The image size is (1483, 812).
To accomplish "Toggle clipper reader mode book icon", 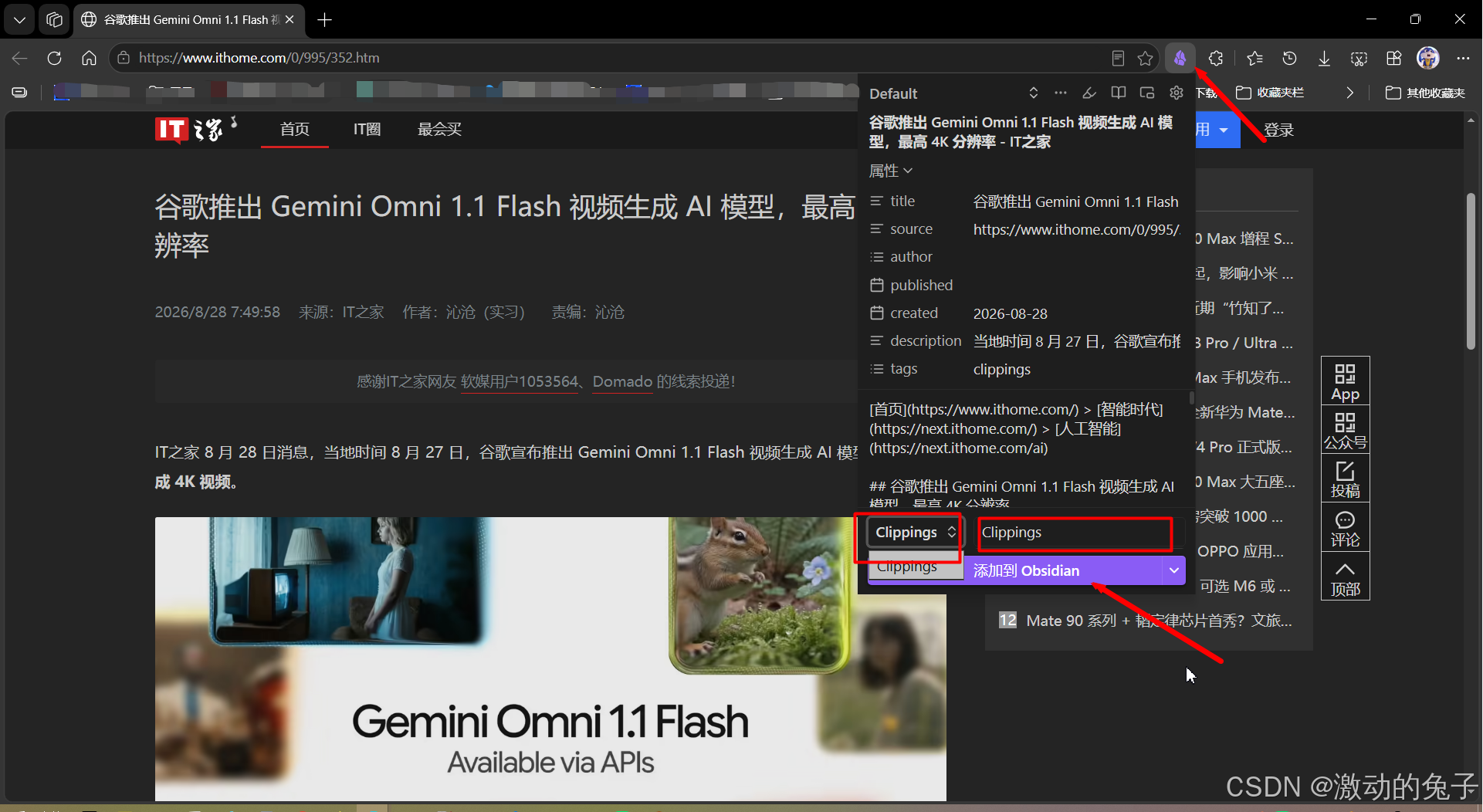I will tap(1118, 93).
